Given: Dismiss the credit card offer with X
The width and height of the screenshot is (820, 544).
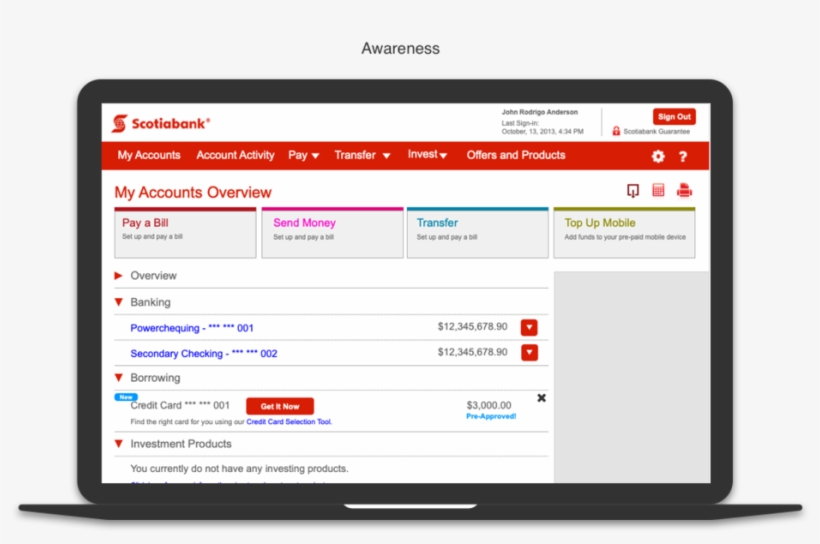Looking at the screenshot, I should click(x=541, y=398).
